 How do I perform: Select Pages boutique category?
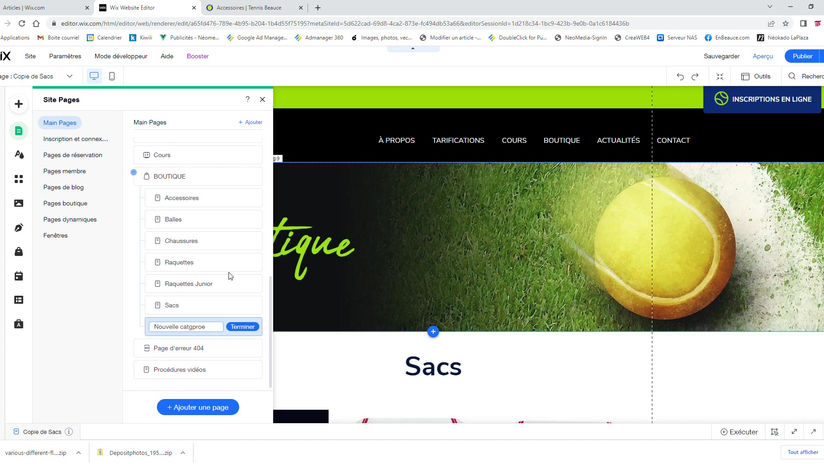click(65, 203)
